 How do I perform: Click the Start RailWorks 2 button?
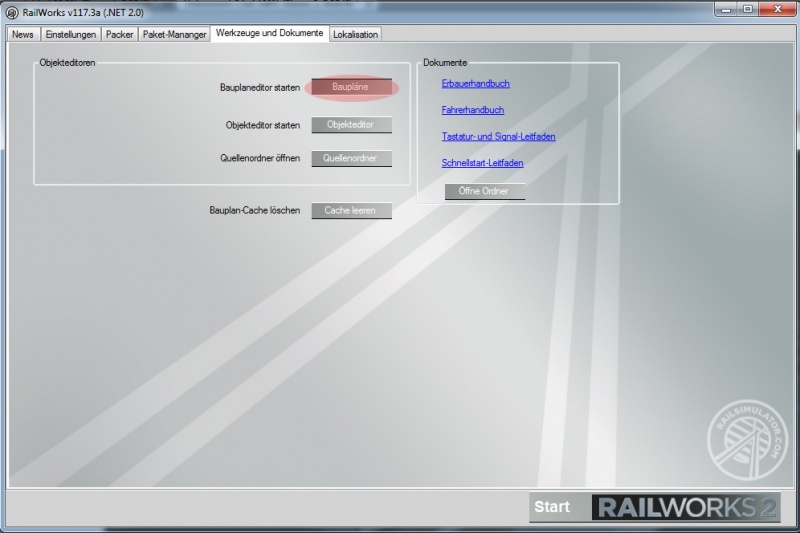coord(655,507)
